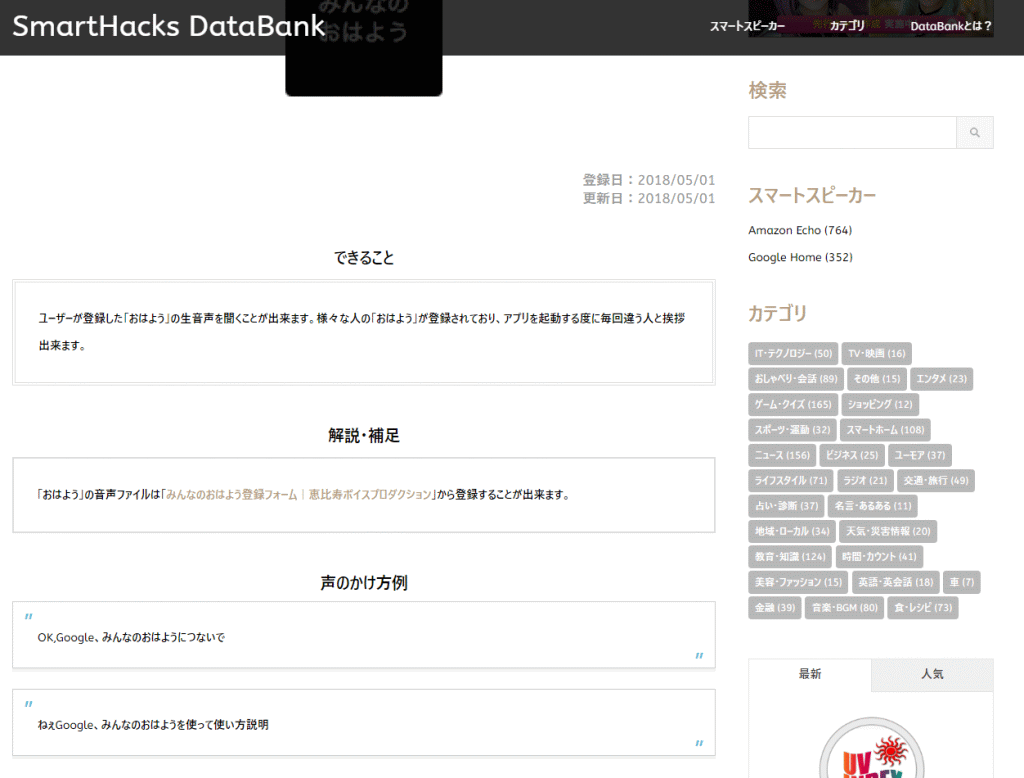Follow みんなのおはよう登録フォーム link
The width and height of the screenshot is (1024, 778).
coord(299,494)
